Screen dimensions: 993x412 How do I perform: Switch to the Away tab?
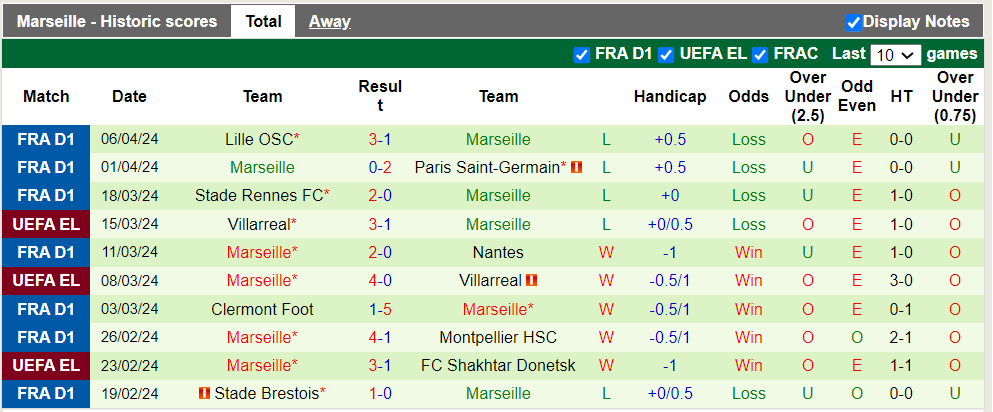[329, 21]
